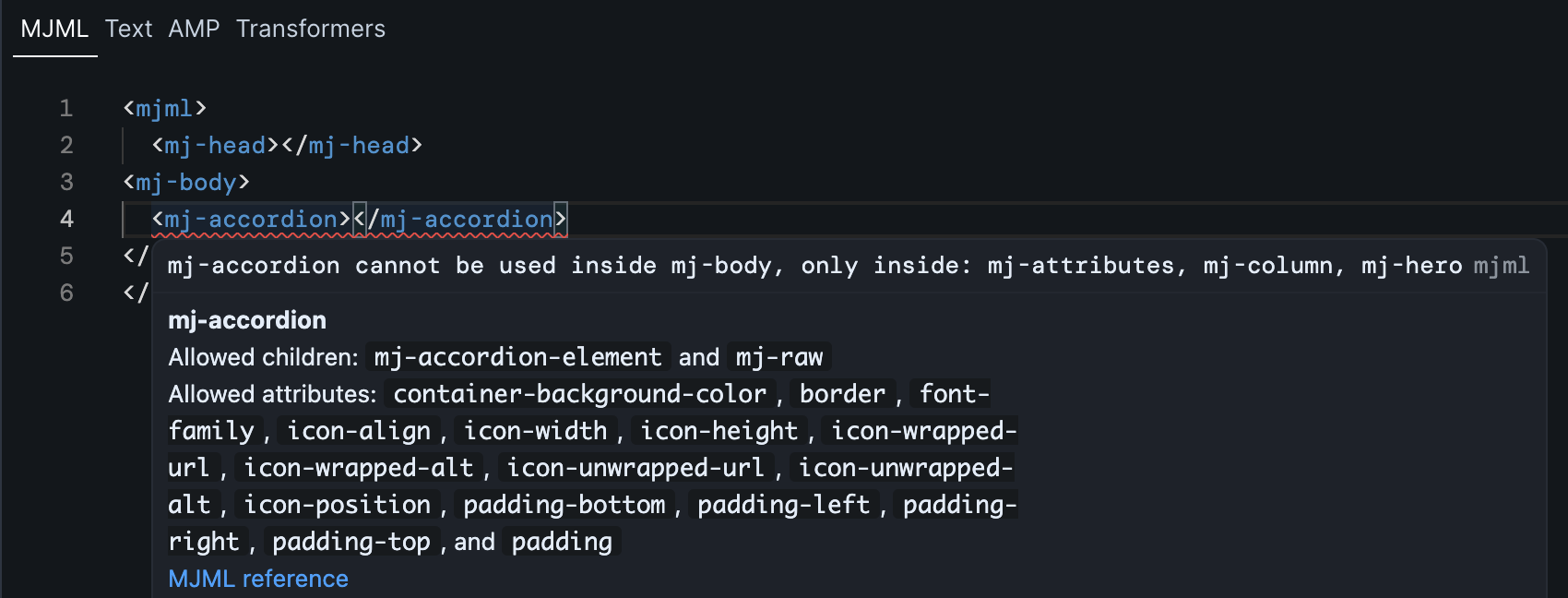Open the MJML reference link
1568x598 pixels.
click(258, 579)
